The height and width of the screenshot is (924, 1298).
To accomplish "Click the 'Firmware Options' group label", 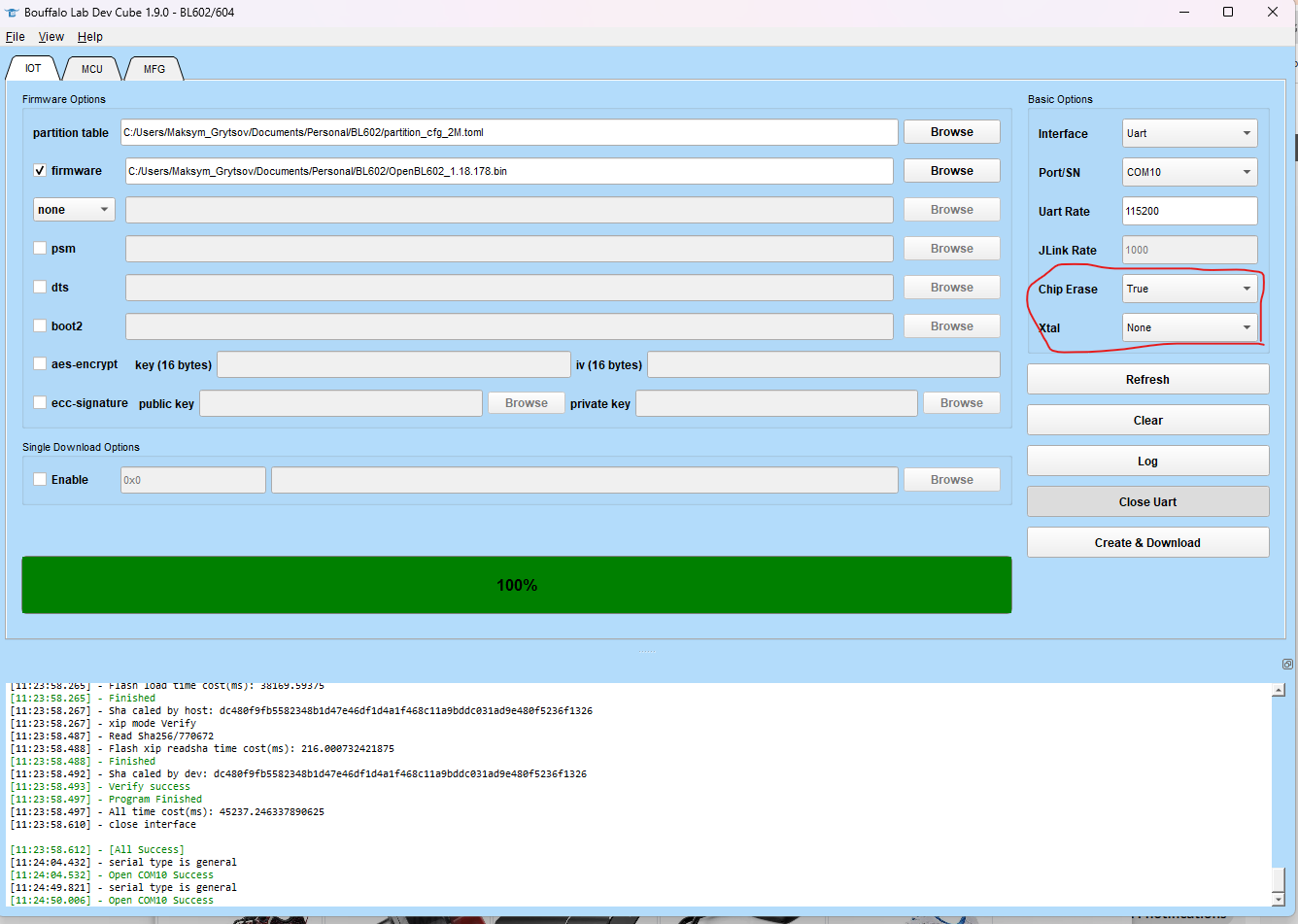I will [64, 99].
